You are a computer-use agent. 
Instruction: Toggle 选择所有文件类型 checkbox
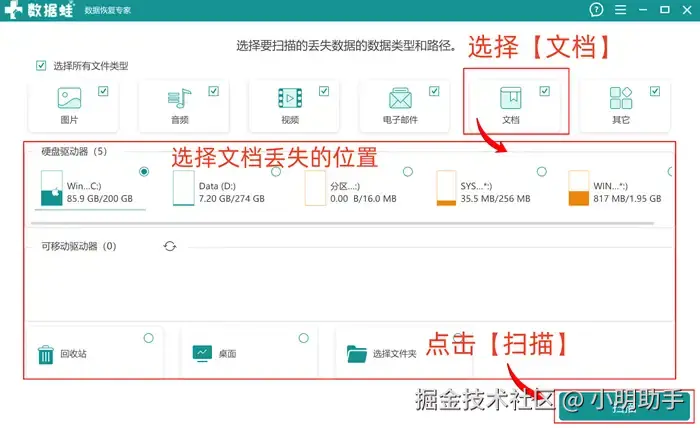coord(41,66)
